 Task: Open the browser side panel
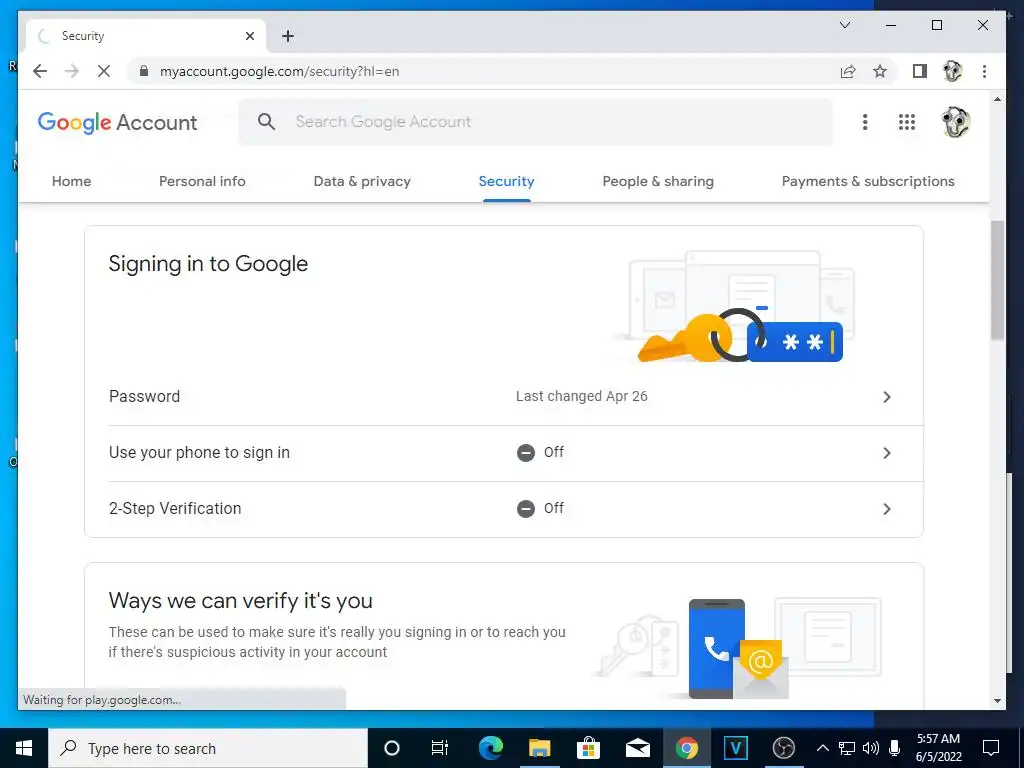click(x=920, y=71)
